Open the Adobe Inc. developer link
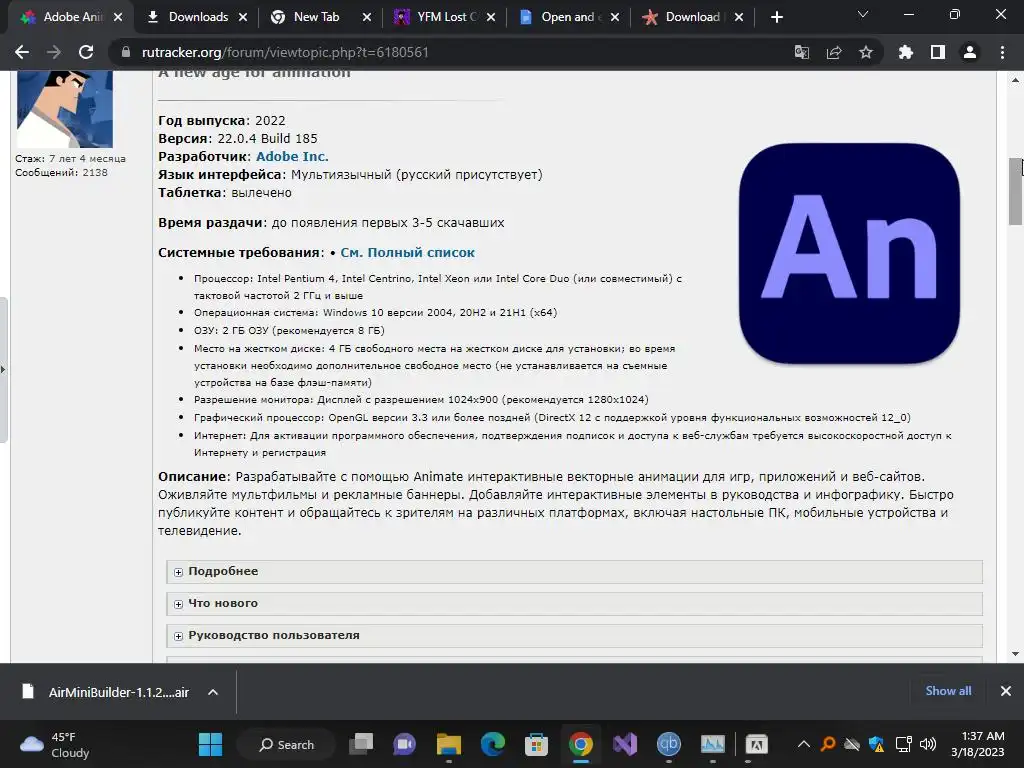Image resolution: width=1024 pixels, height=768 pixels. pos(292,157)
